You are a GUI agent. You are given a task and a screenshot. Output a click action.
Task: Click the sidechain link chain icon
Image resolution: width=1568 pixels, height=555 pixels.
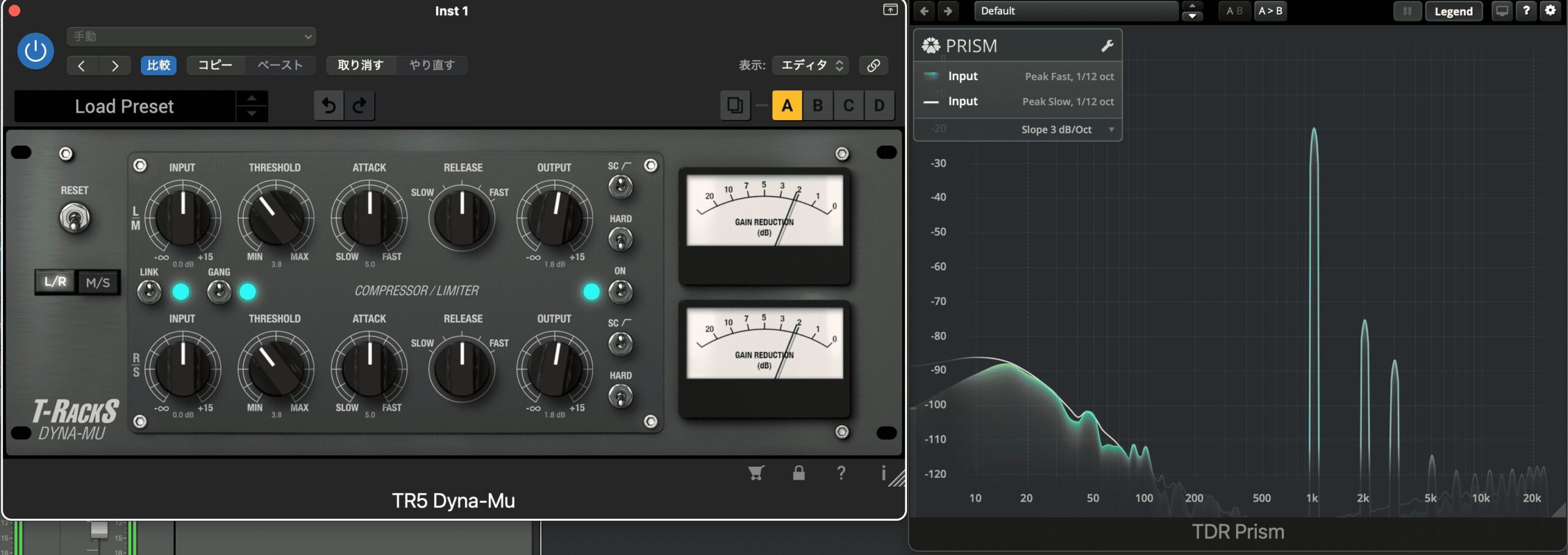coord(873,65)
